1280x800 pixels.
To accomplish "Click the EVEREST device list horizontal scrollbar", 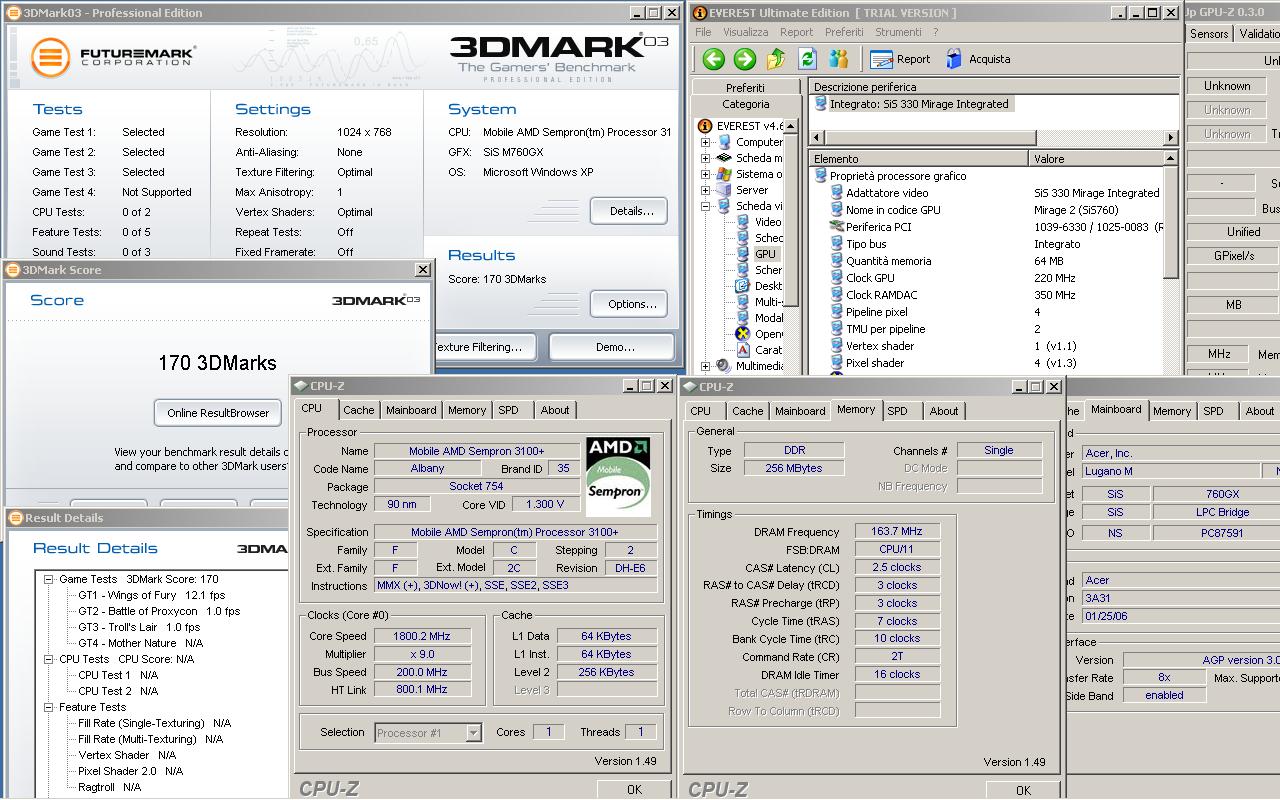I will coord(994,137).
